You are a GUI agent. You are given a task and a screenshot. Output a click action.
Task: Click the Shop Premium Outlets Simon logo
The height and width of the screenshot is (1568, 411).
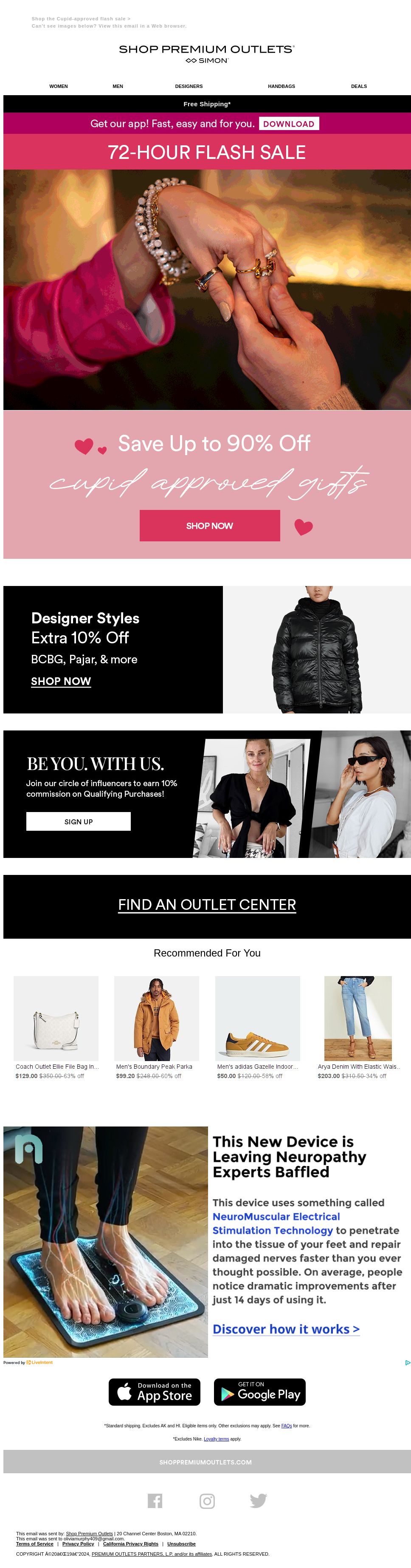tap(207, 54)
